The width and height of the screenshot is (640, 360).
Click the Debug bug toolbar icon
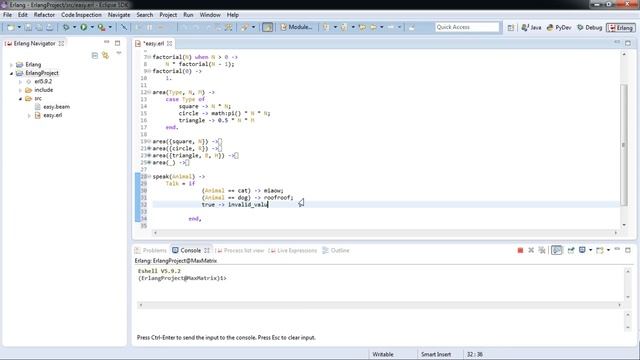click(x=66, y=27)
